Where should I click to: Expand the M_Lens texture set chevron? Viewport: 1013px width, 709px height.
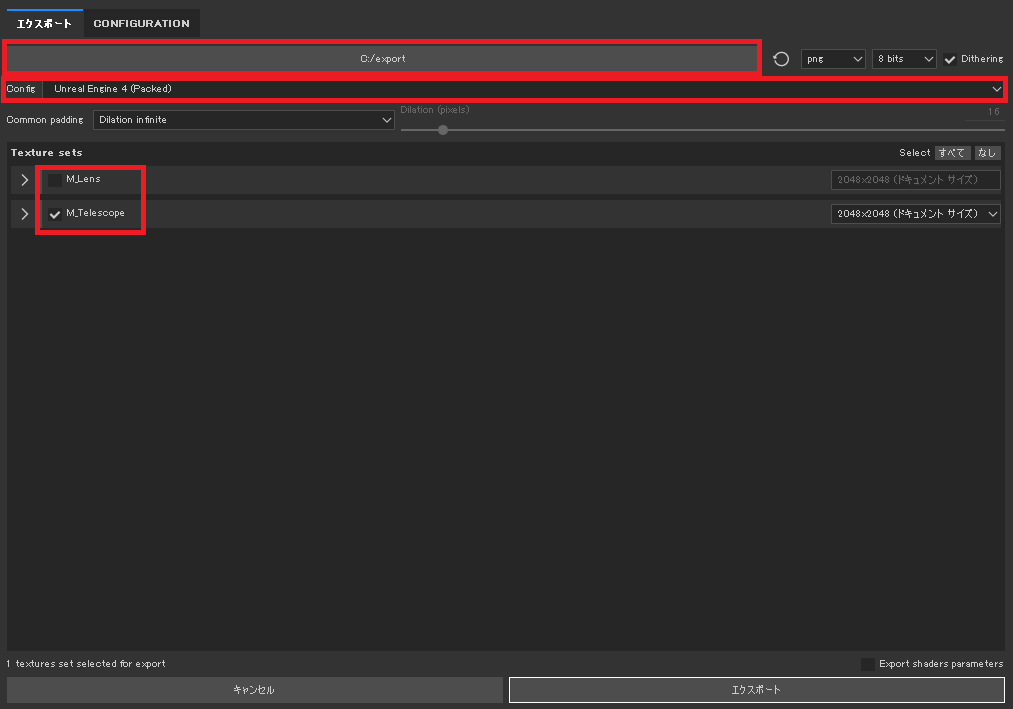(25, 180)
